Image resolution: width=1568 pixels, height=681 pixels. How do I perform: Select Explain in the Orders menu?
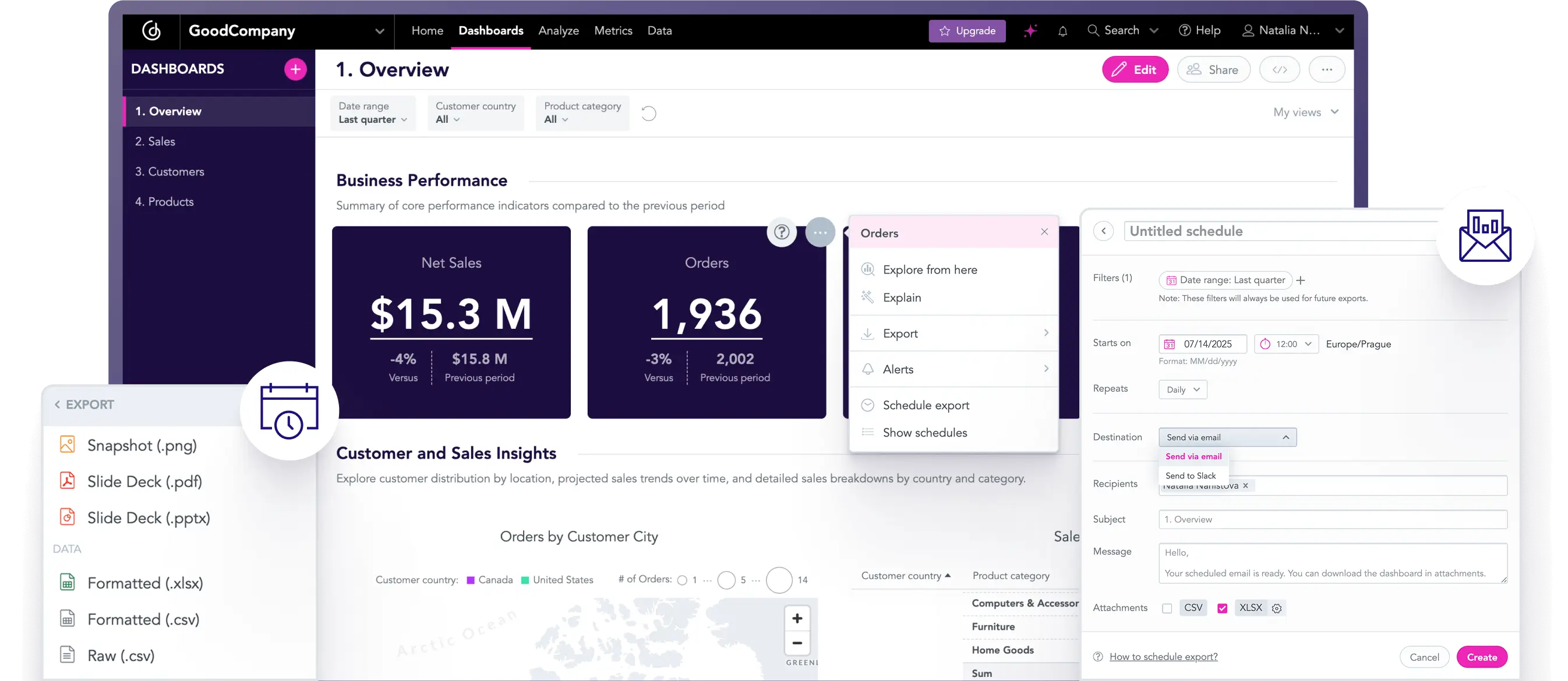tap(953, 297)
